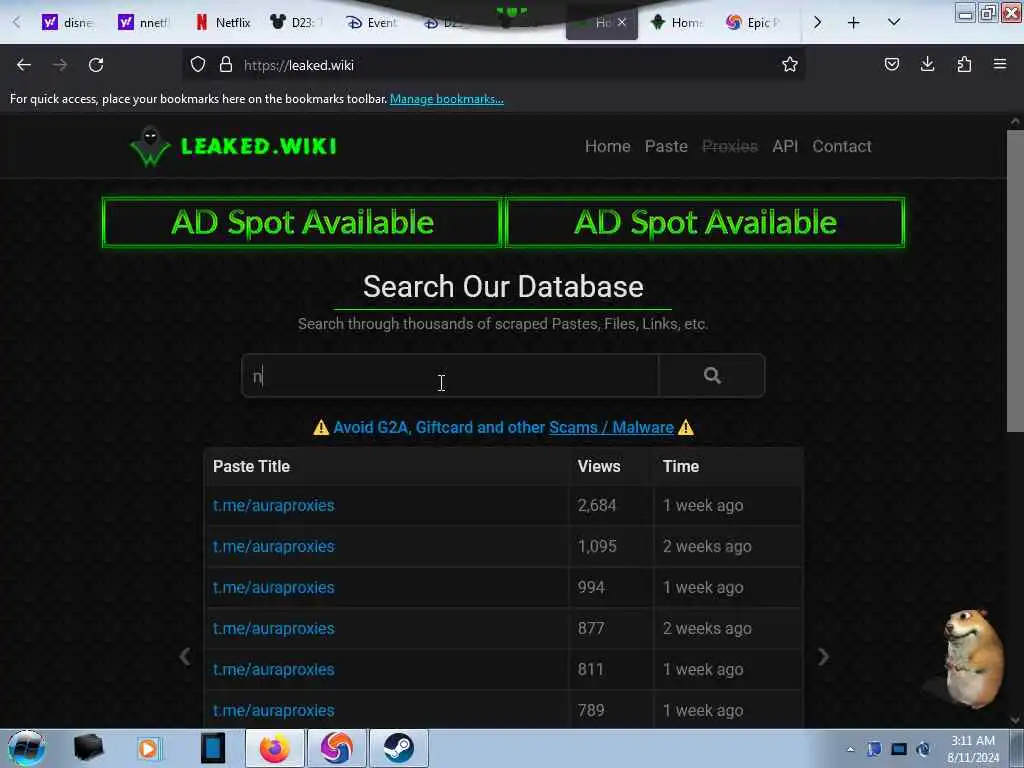Open the media player taskbar icon

(148, 748)
